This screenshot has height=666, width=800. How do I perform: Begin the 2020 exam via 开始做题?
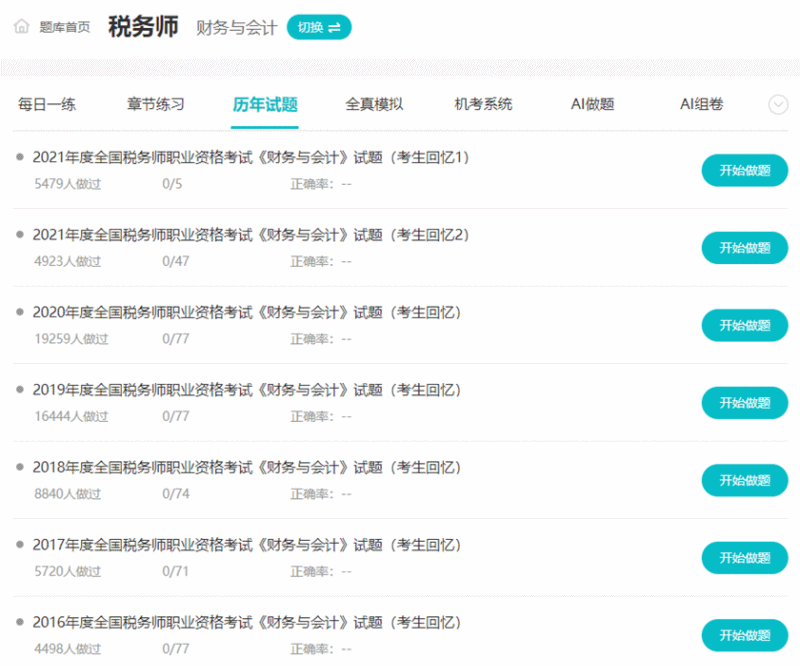point(744,325)
